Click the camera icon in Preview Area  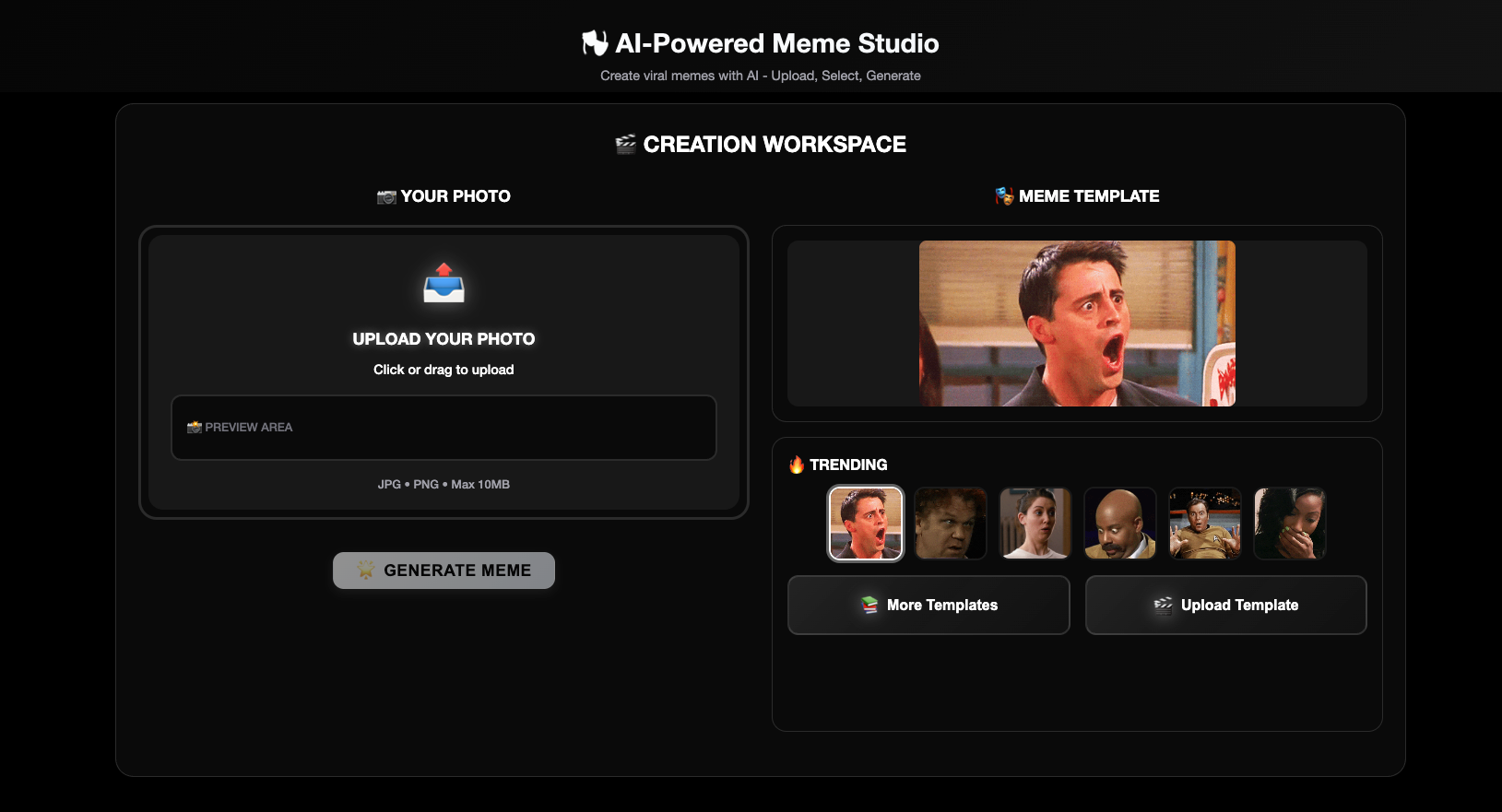[x=194, y=427]
